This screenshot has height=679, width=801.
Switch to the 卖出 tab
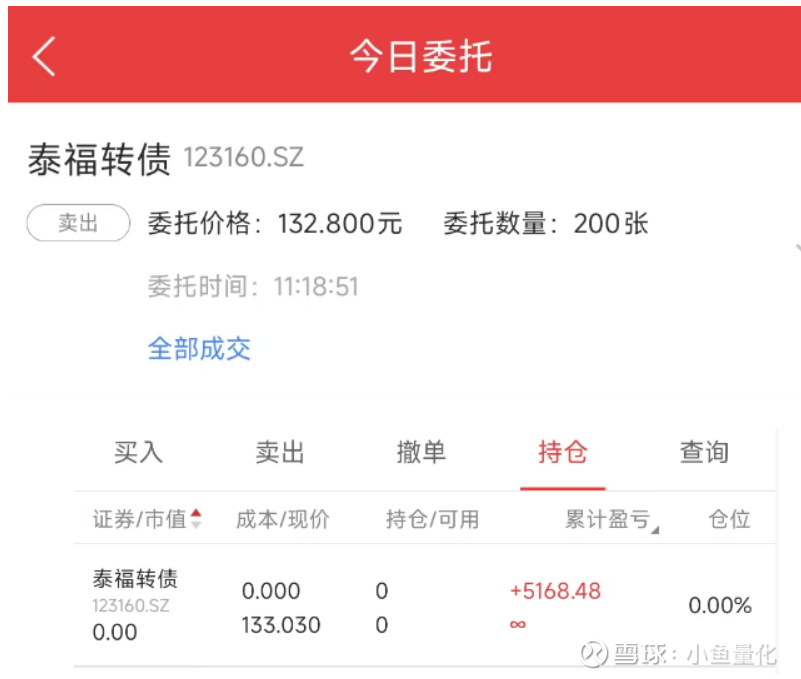[x=280, y=452]
